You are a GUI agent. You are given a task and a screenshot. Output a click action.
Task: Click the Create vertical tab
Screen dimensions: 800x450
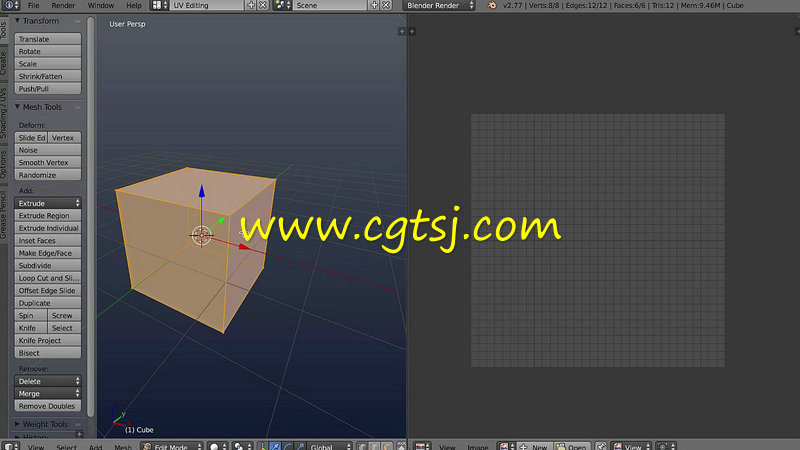[4, 63]
